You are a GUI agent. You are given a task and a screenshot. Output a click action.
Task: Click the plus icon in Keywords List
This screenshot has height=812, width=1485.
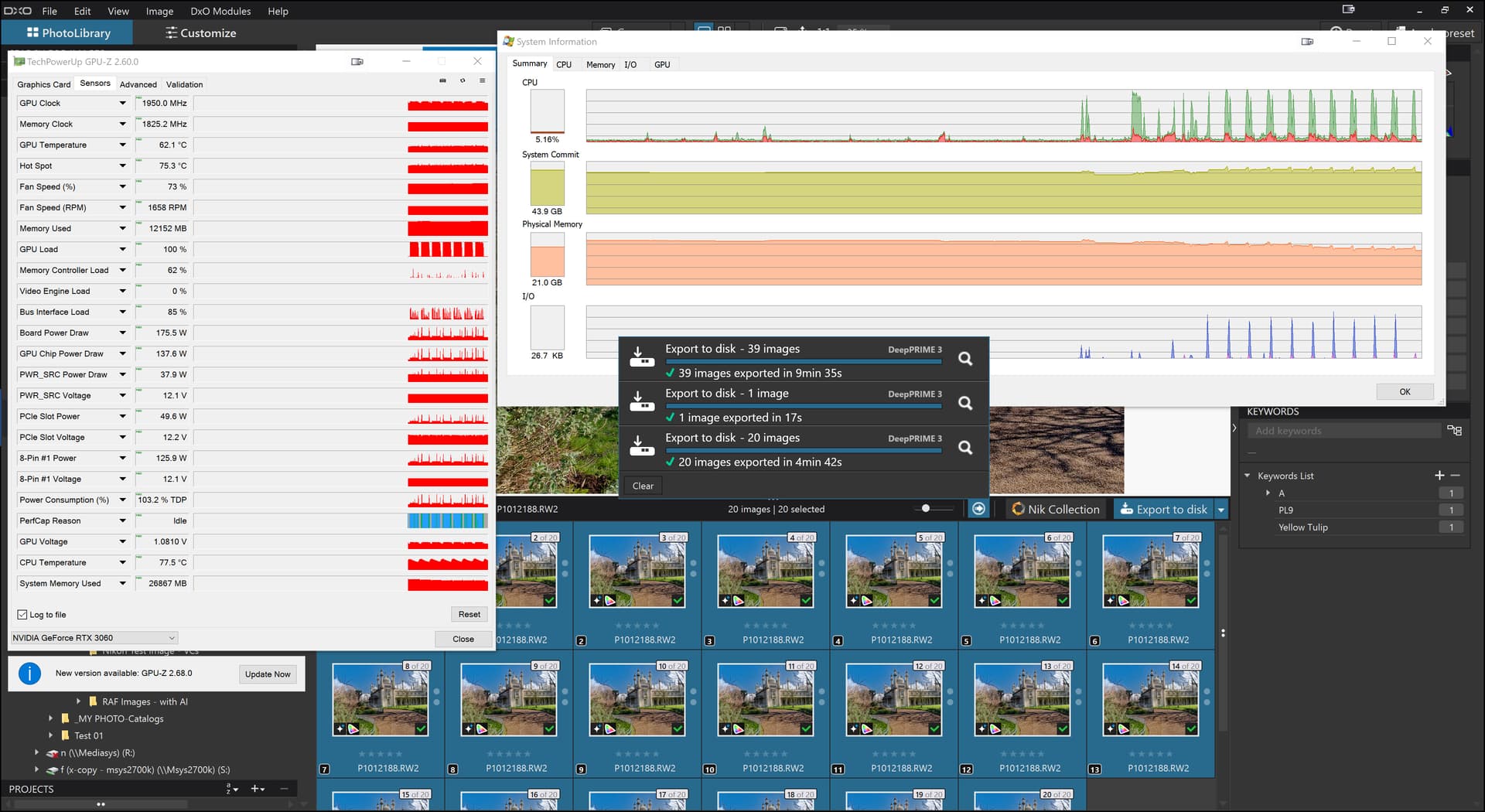click(x=1439, y=476)
